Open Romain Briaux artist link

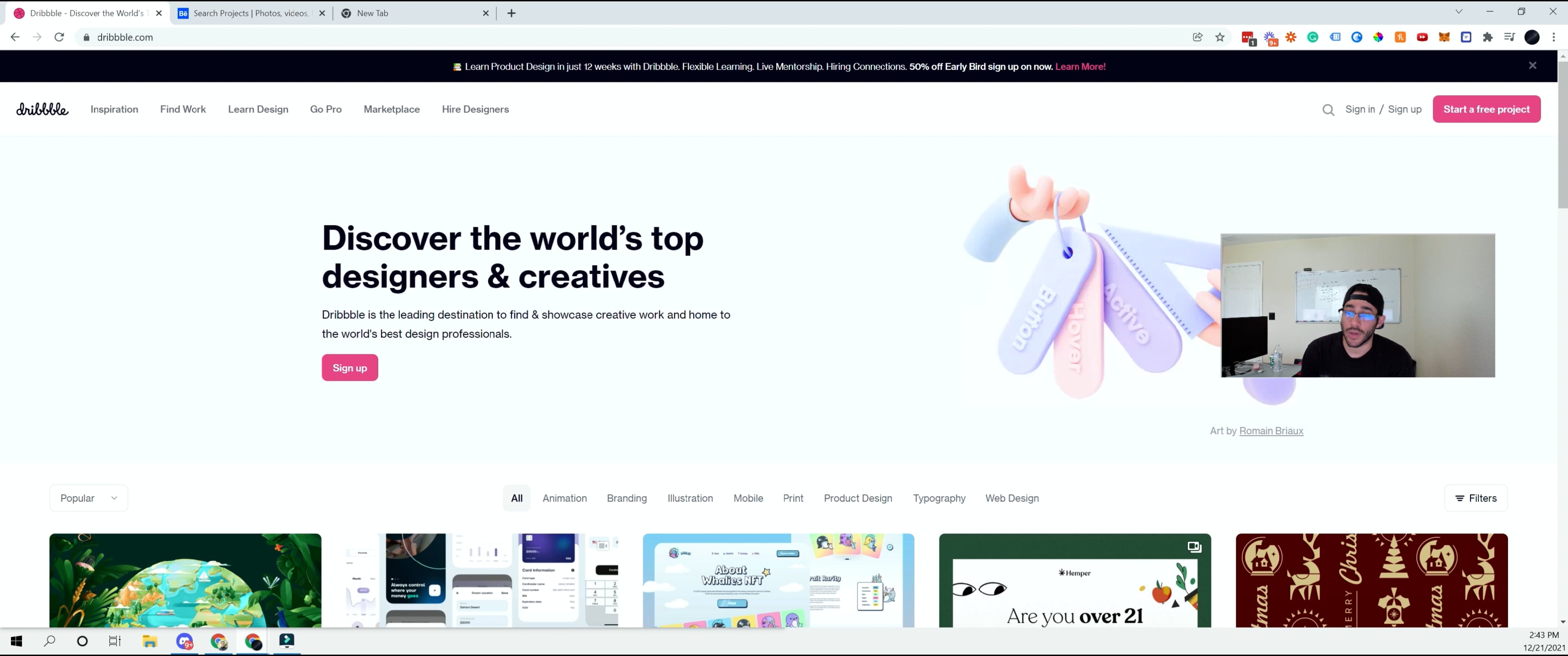click(1271, 430)
